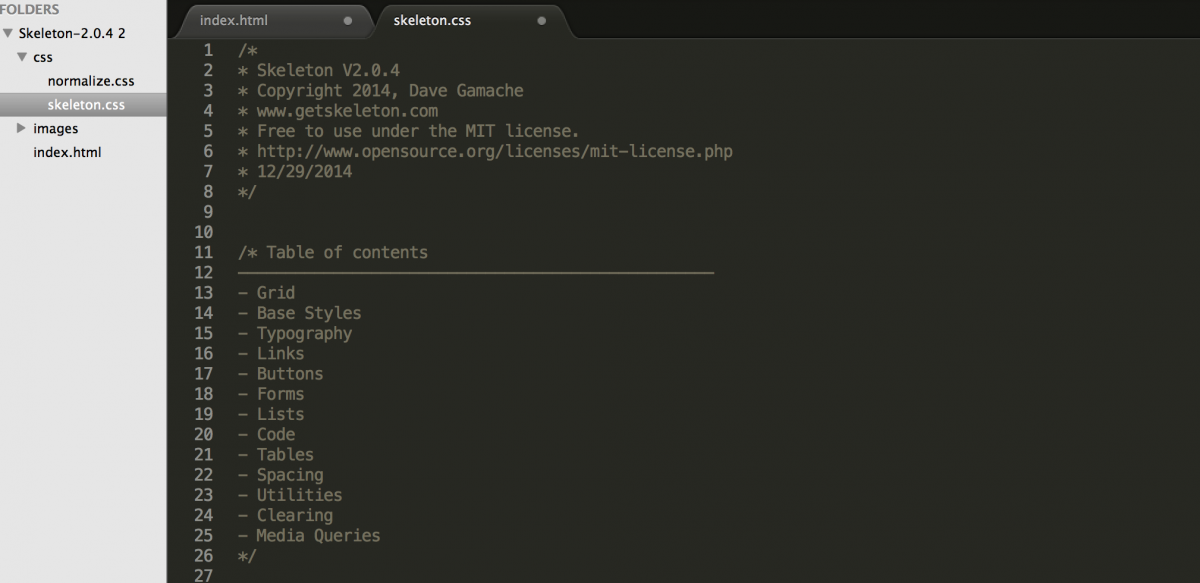Place cursor on "Table of contents" comment
The width and height of the screenshot is (1200, 583).
[x=346, y=252]
